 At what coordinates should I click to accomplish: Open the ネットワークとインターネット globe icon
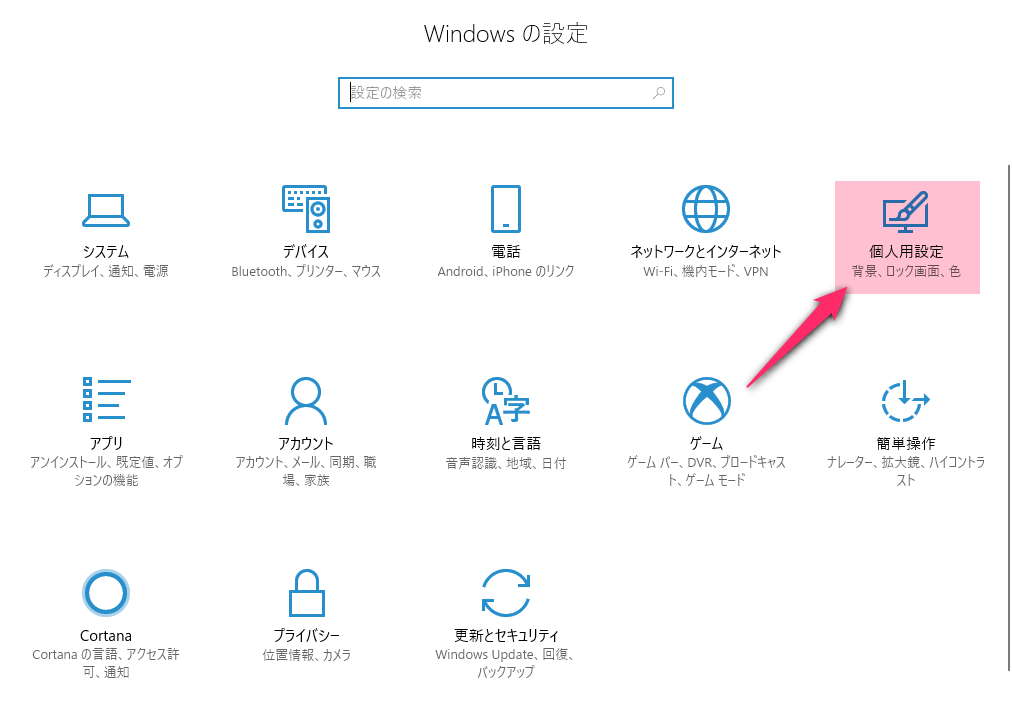point(706,209)
